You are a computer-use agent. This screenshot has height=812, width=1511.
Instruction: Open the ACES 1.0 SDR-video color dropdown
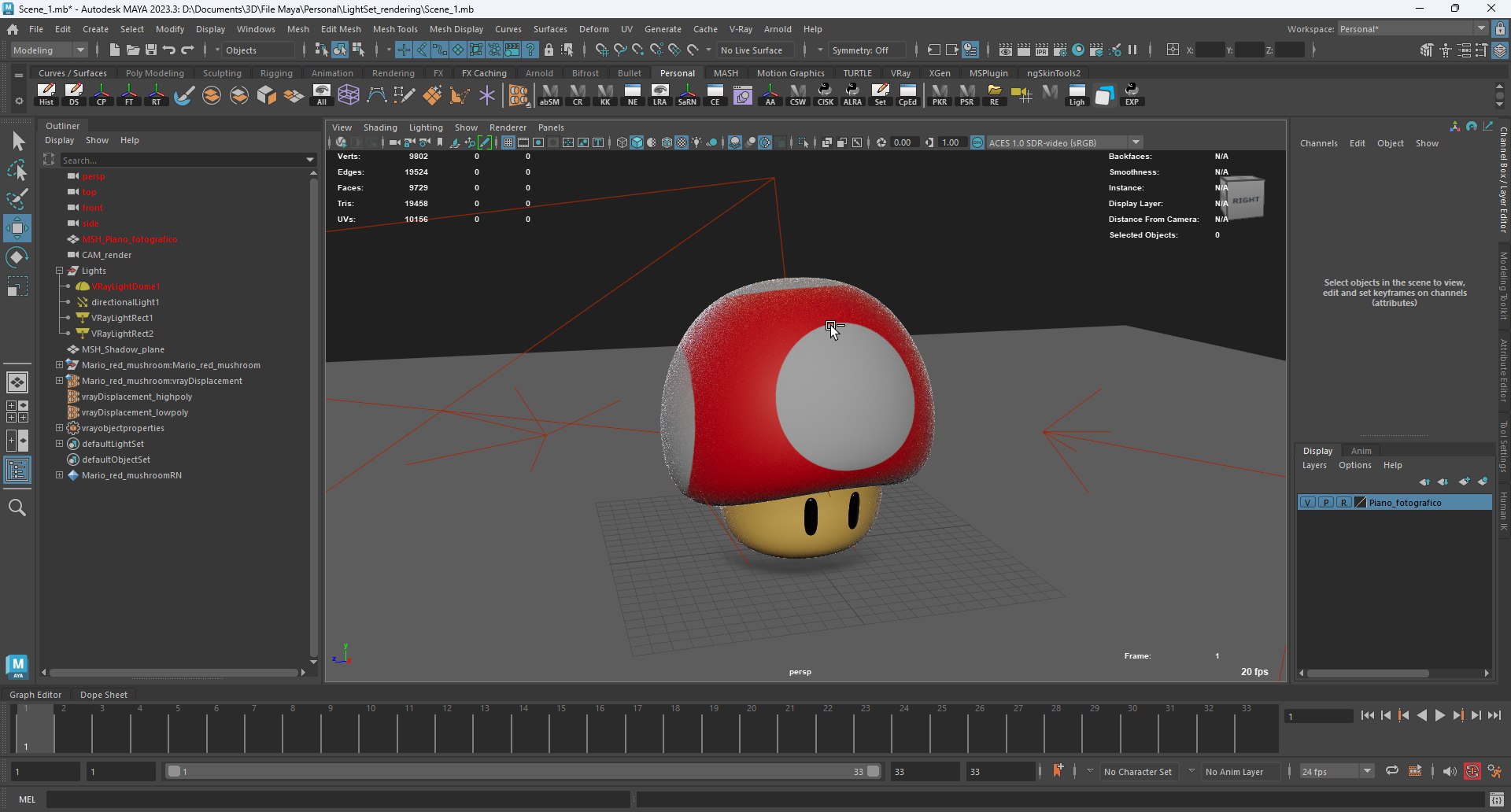pos(1064,142)
